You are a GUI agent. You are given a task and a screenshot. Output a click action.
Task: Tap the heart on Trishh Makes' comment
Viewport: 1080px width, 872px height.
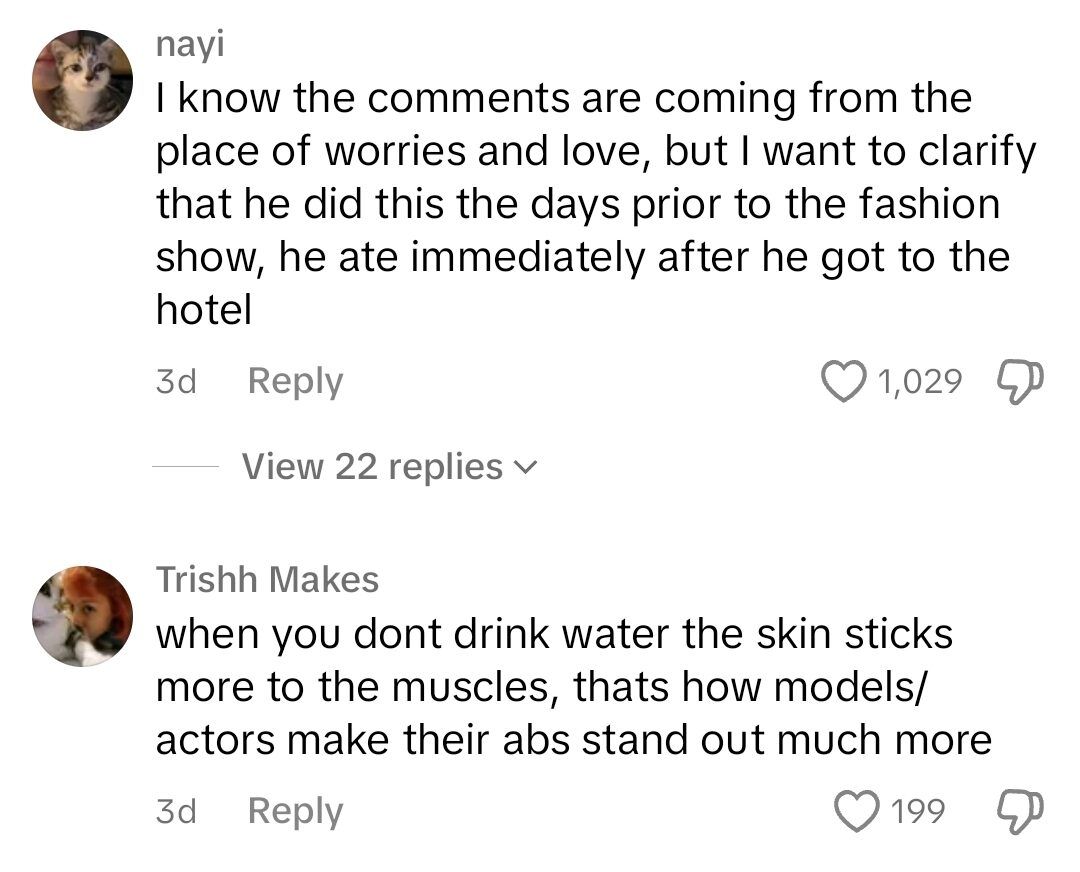point(853,811)
